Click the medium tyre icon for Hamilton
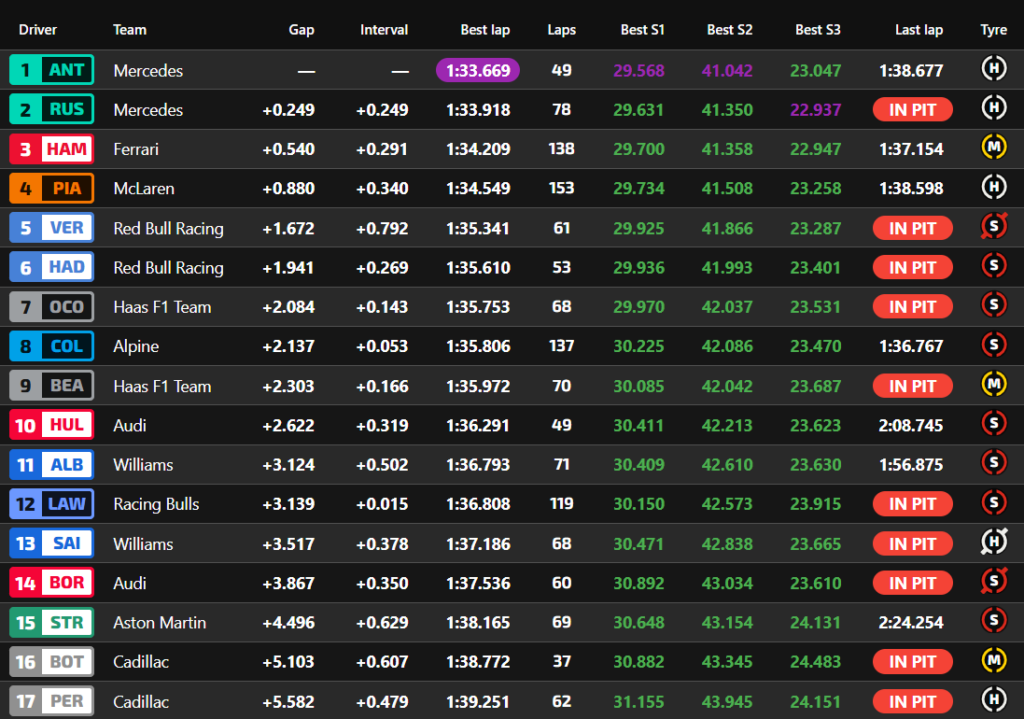The width and height of the screenshot is (1024, 719). tap(993, 149)
